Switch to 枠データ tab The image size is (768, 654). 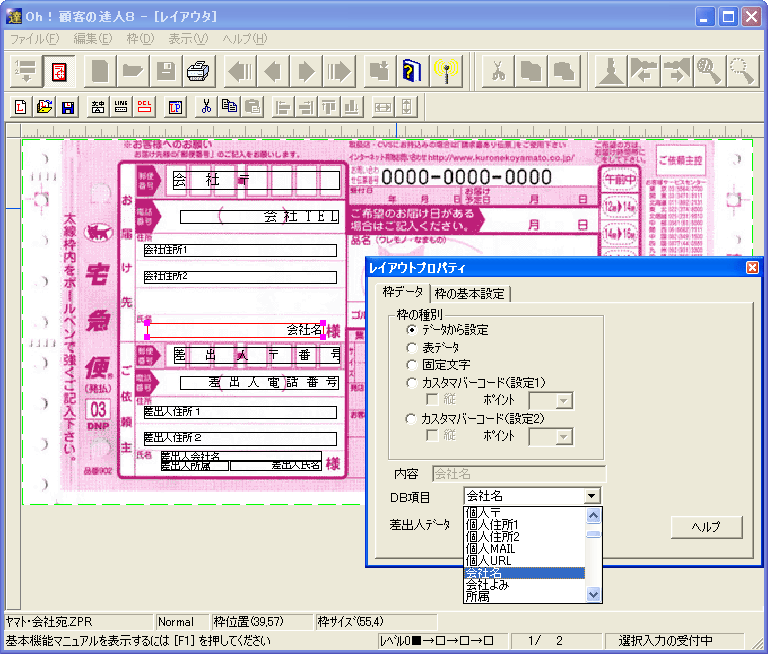[x=403, y=292]
